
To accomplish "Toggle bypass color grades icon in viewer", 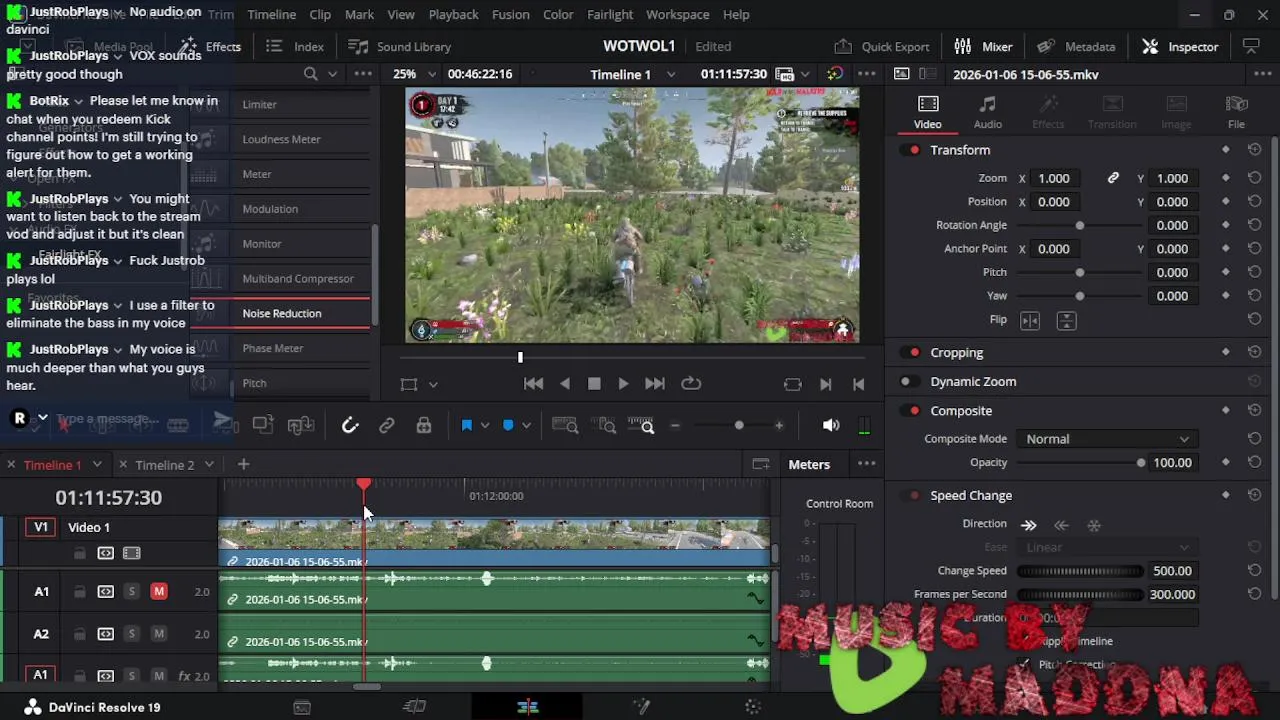I will point(834,74).
